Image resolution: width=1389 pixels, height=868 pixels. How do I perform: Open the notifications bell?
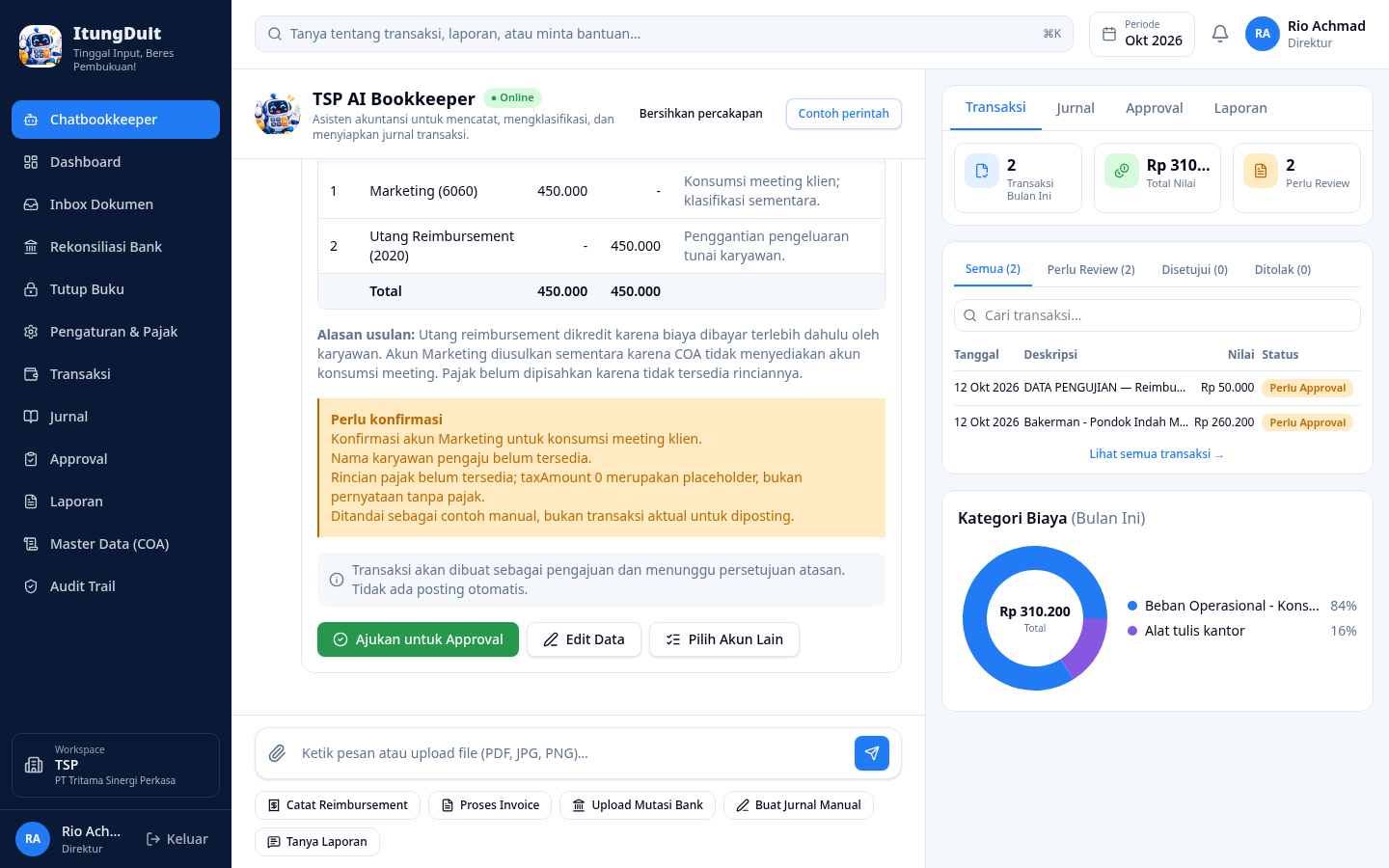pyautogui.click(x=1220, y=34)
